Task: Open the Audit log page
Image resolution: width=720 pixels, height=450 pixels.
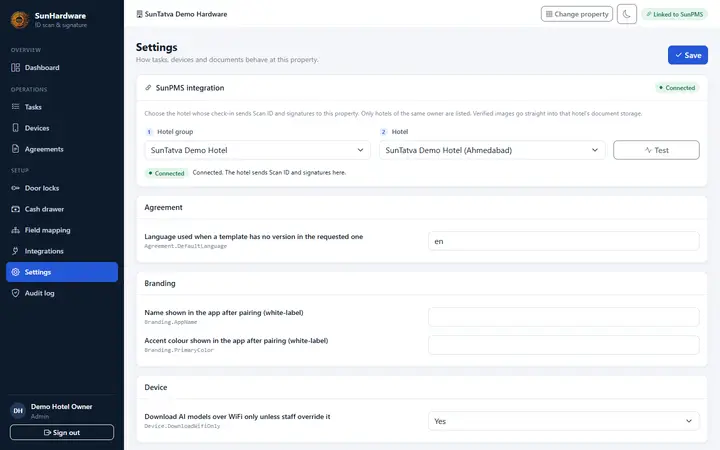Action: tap(62, 293)
